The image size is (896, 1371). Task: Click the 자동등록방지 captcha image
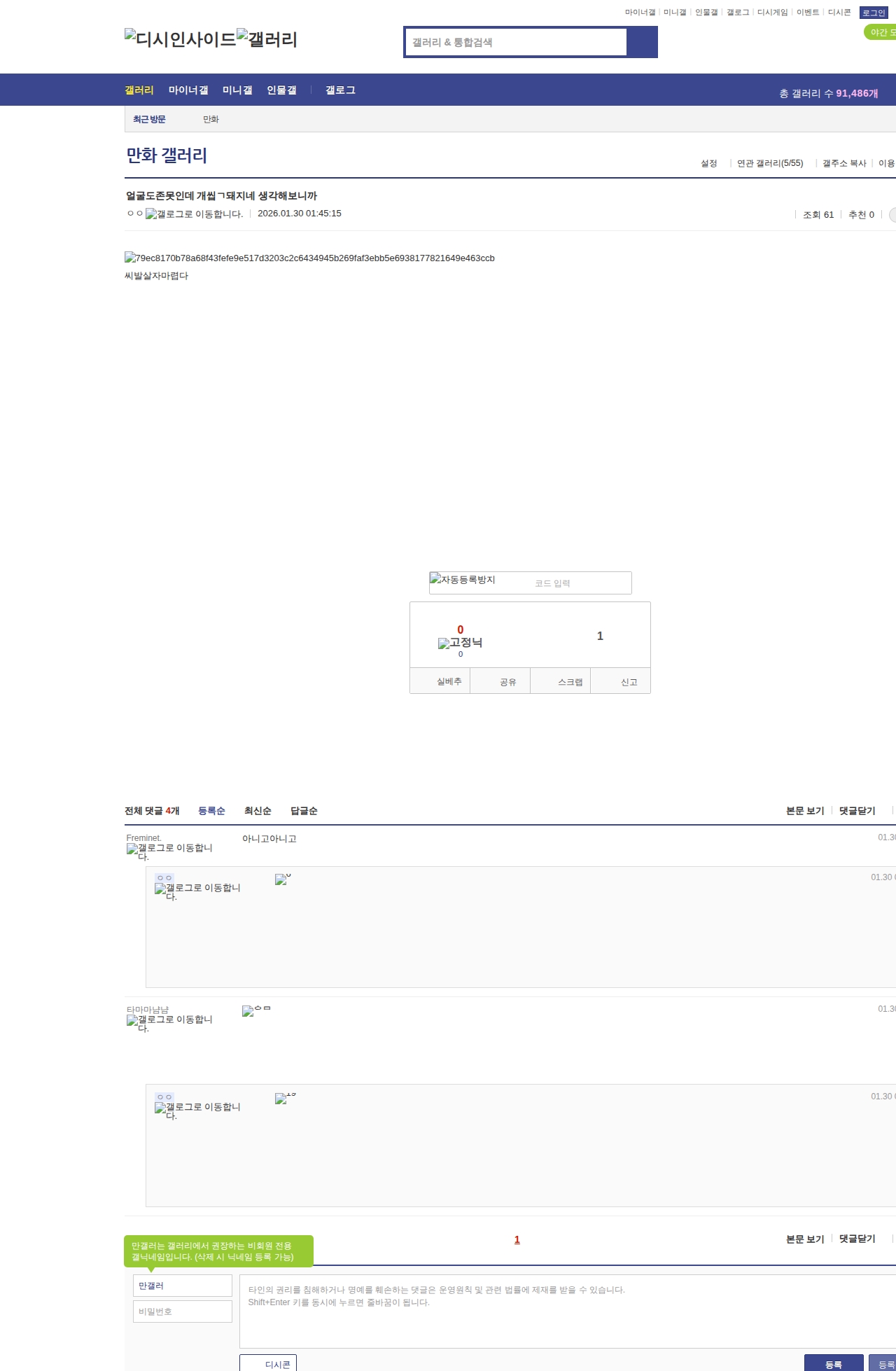(x=463, y=580)
